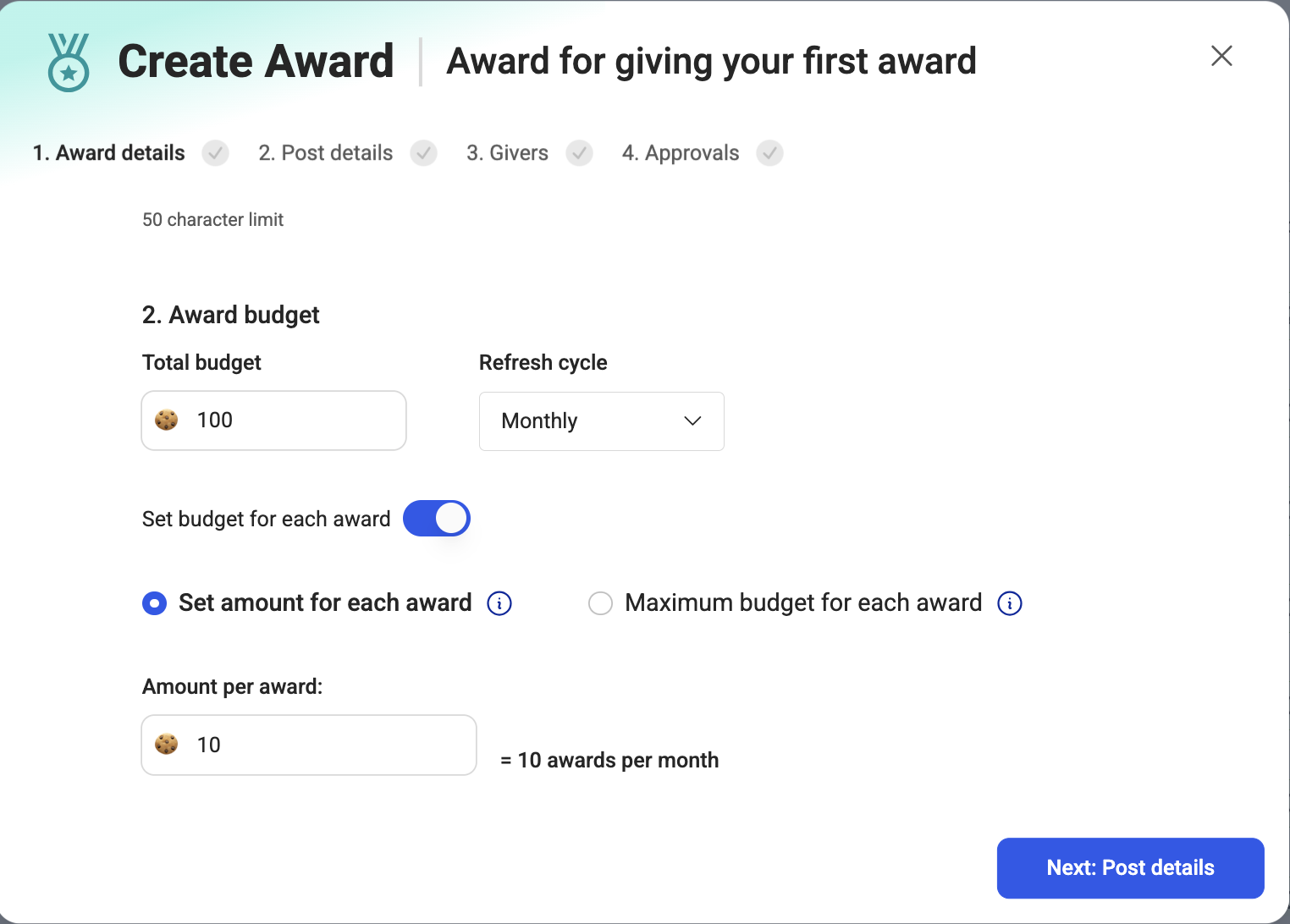Close the Create Award dialog

(1221, 56)
